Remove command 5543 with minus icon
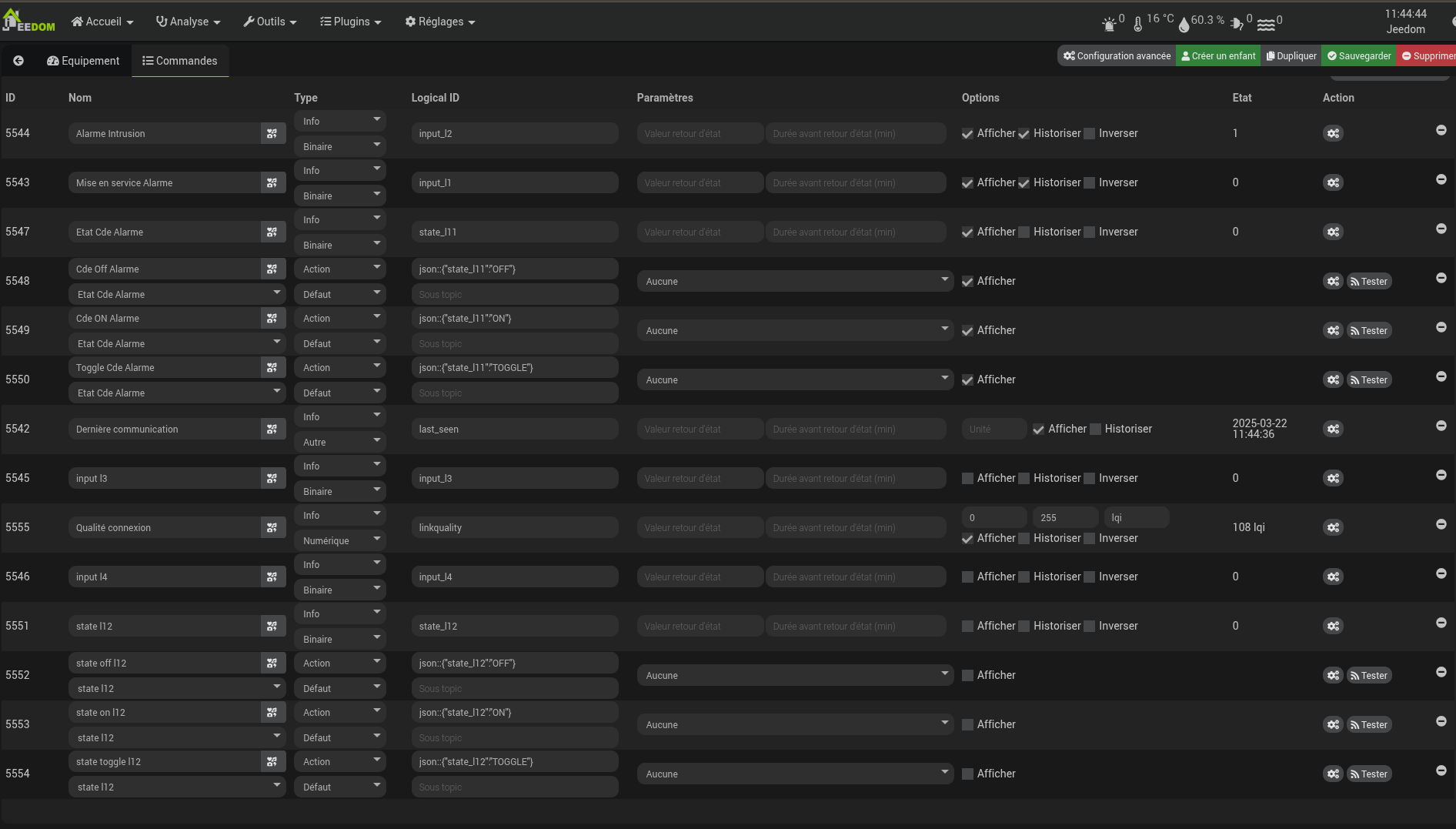Image resolution: width=1456 pixels, height=829 pixels. [1441, 179]
